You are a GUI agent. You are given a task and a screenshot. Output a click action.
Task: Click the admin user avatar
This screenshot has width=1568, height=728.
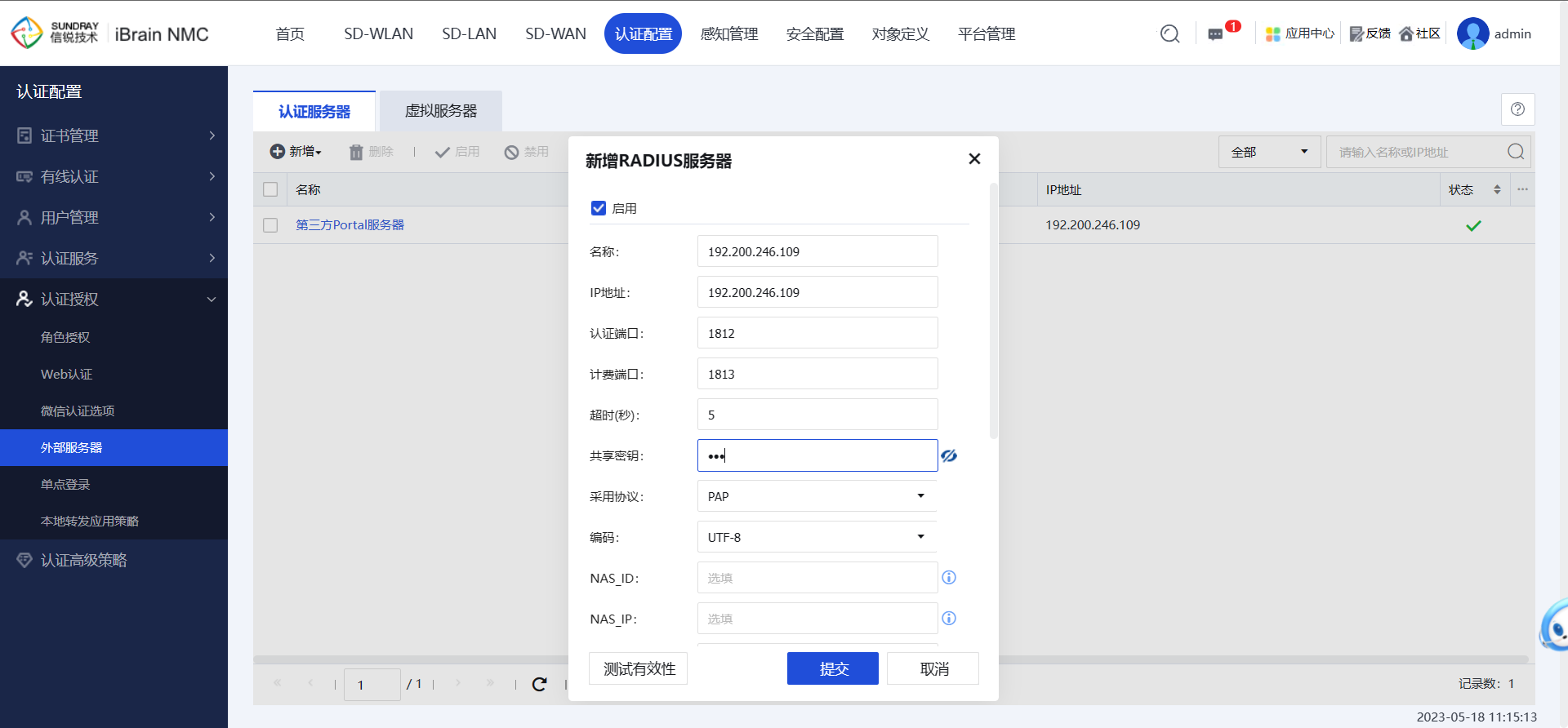(1472, 33)
